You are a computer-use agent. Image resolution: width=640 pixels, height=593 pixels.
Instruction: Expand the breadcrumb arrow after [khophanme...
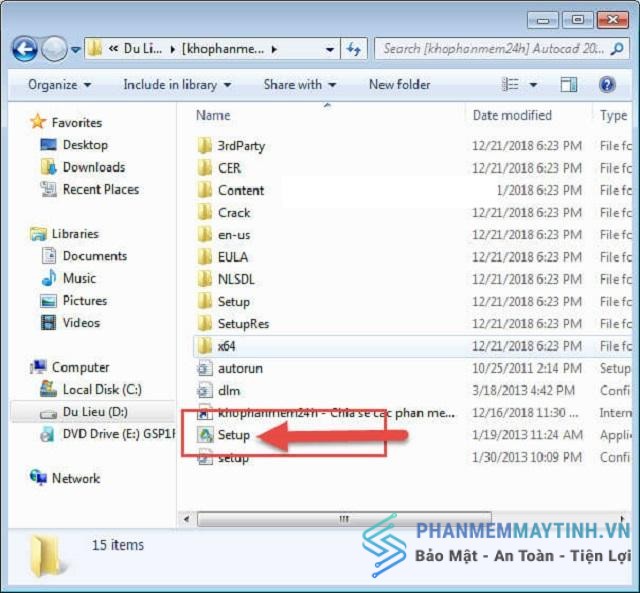[274, 49]
